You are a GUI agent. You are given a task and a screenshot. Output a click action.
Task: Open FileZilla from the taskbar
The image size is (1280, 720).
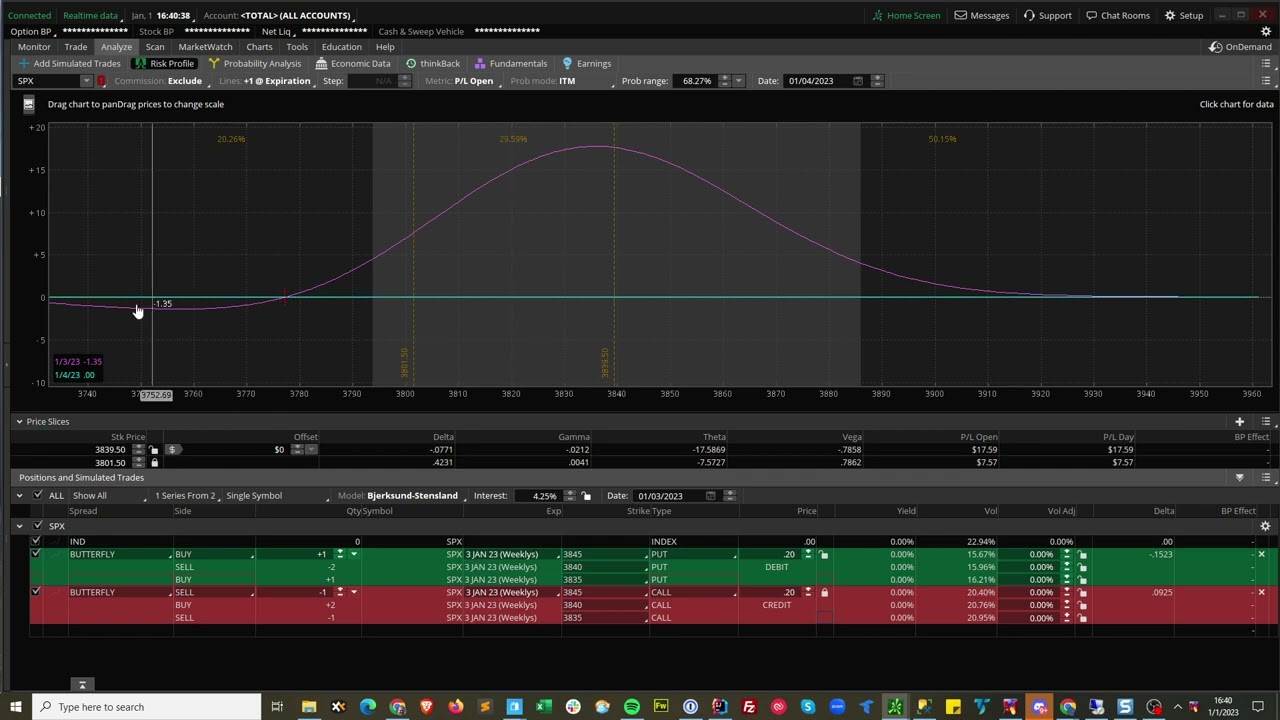click(749, 707)
